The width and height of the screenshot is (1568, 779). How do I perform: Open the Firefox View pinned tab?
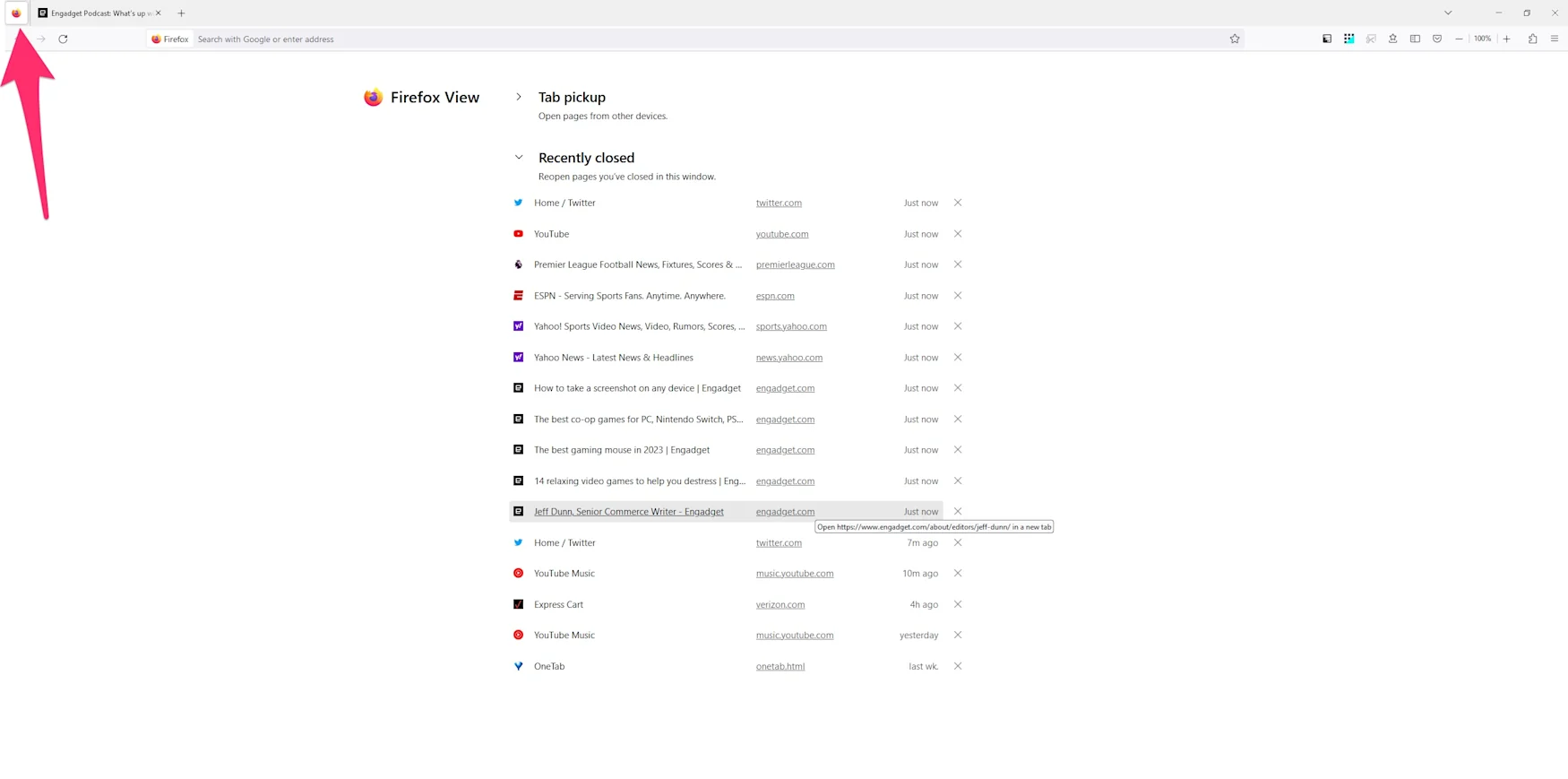click(x=16, y=13)
